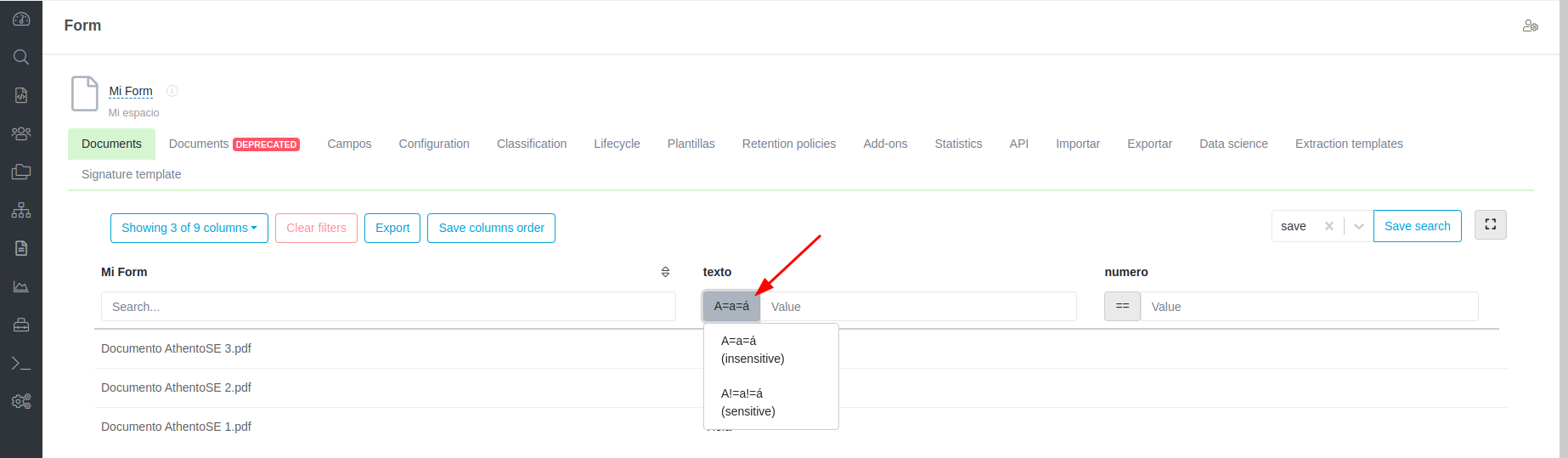Sort the Mi Form column
This screenshot has height=458, width=1568.
[x=665, y=272]
